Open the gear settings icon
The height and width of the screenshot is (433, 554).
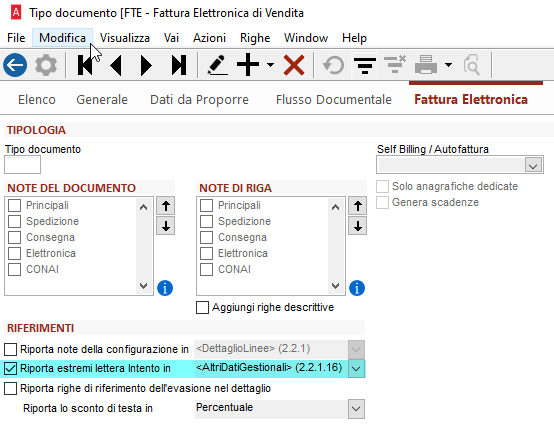[46, 65]
